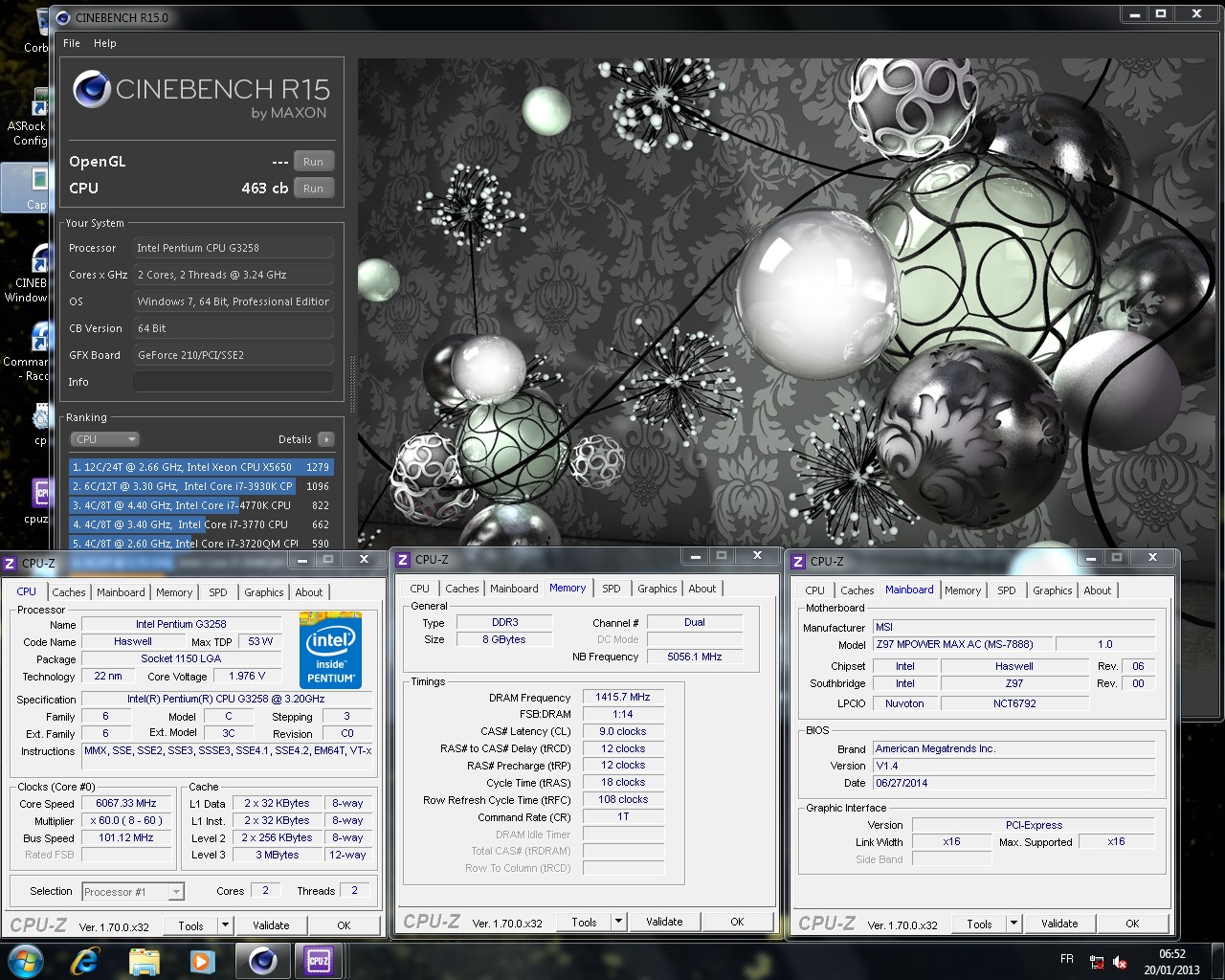Image resolution: width=1225 pixels, height=980 pixels.
Task: Click the Core Speed 6067.33 MHz value
Action: 126,803
